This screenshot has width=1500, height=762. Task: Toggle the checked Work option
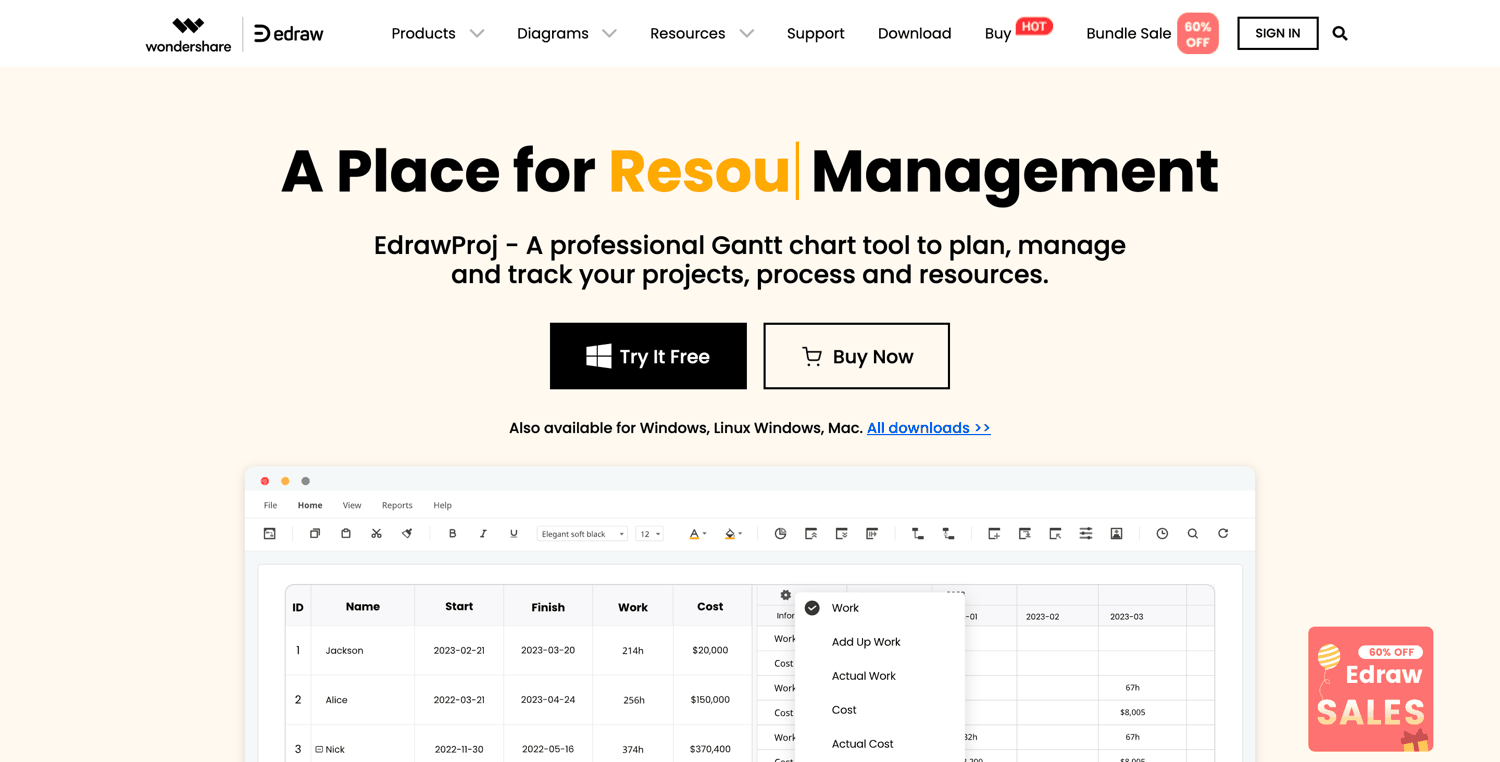[x=812, y=608]
